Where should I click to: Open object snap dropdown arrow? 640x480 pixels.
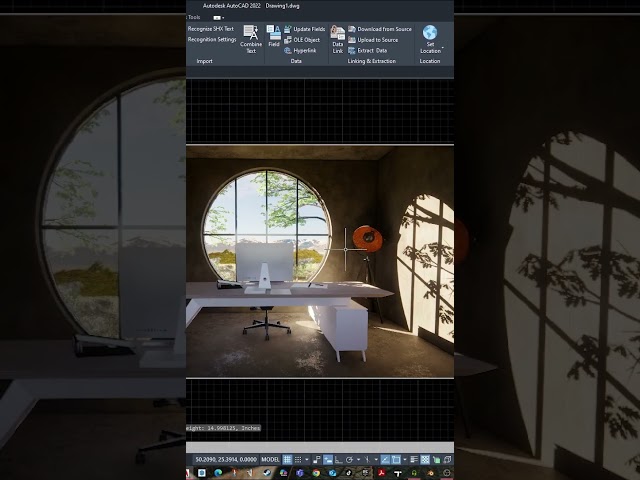coord(405,460)
